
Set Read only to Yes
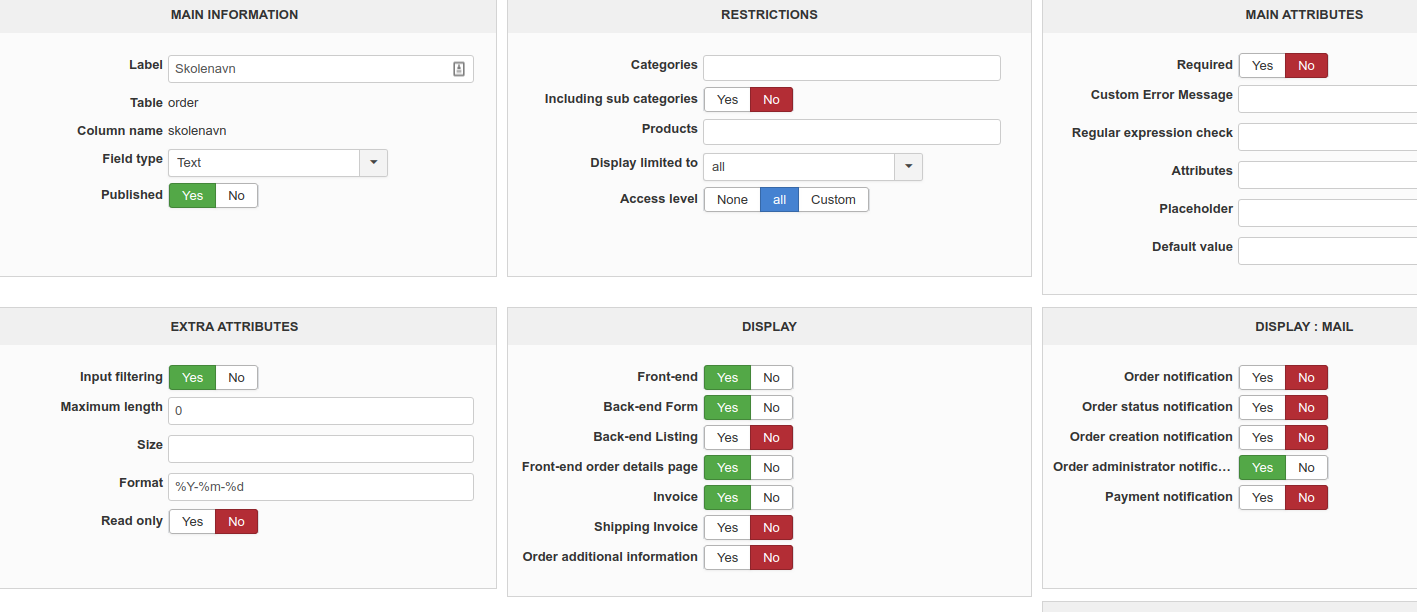point(192,522)
